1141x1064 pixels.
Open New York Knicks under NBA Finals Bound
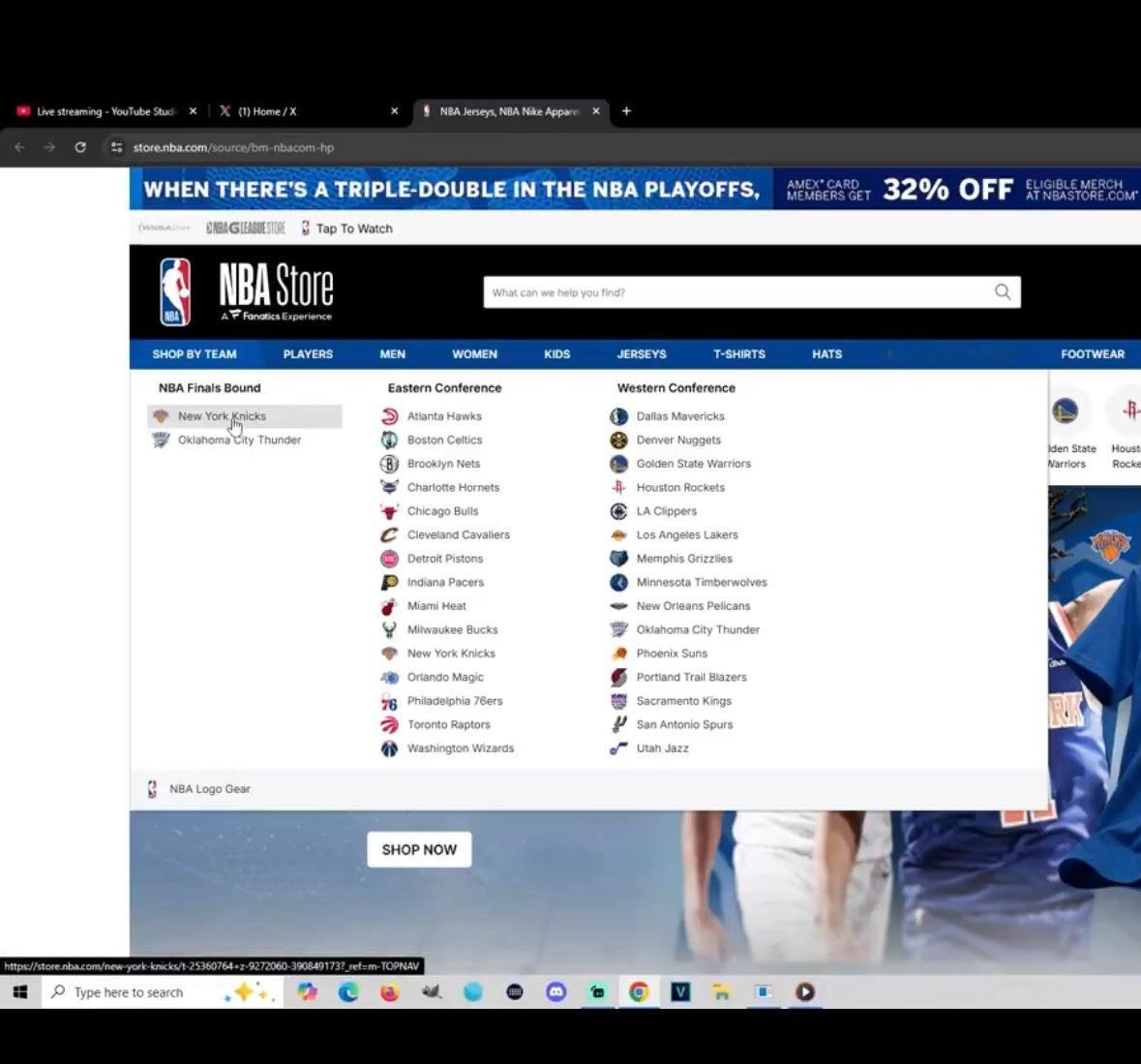(x=245, y=416)
